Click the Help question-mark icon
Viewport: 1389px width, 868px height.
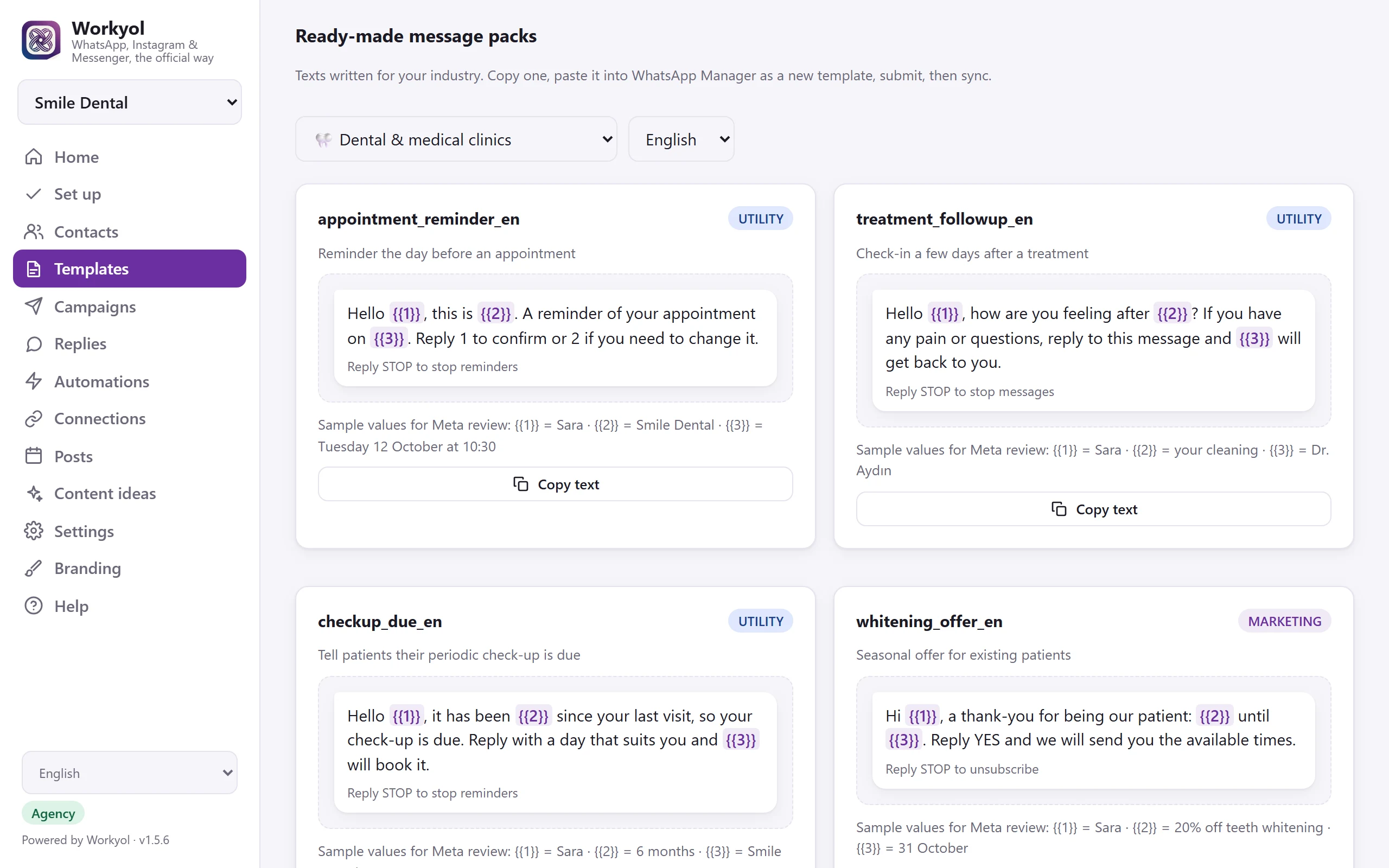pos(34,606)
